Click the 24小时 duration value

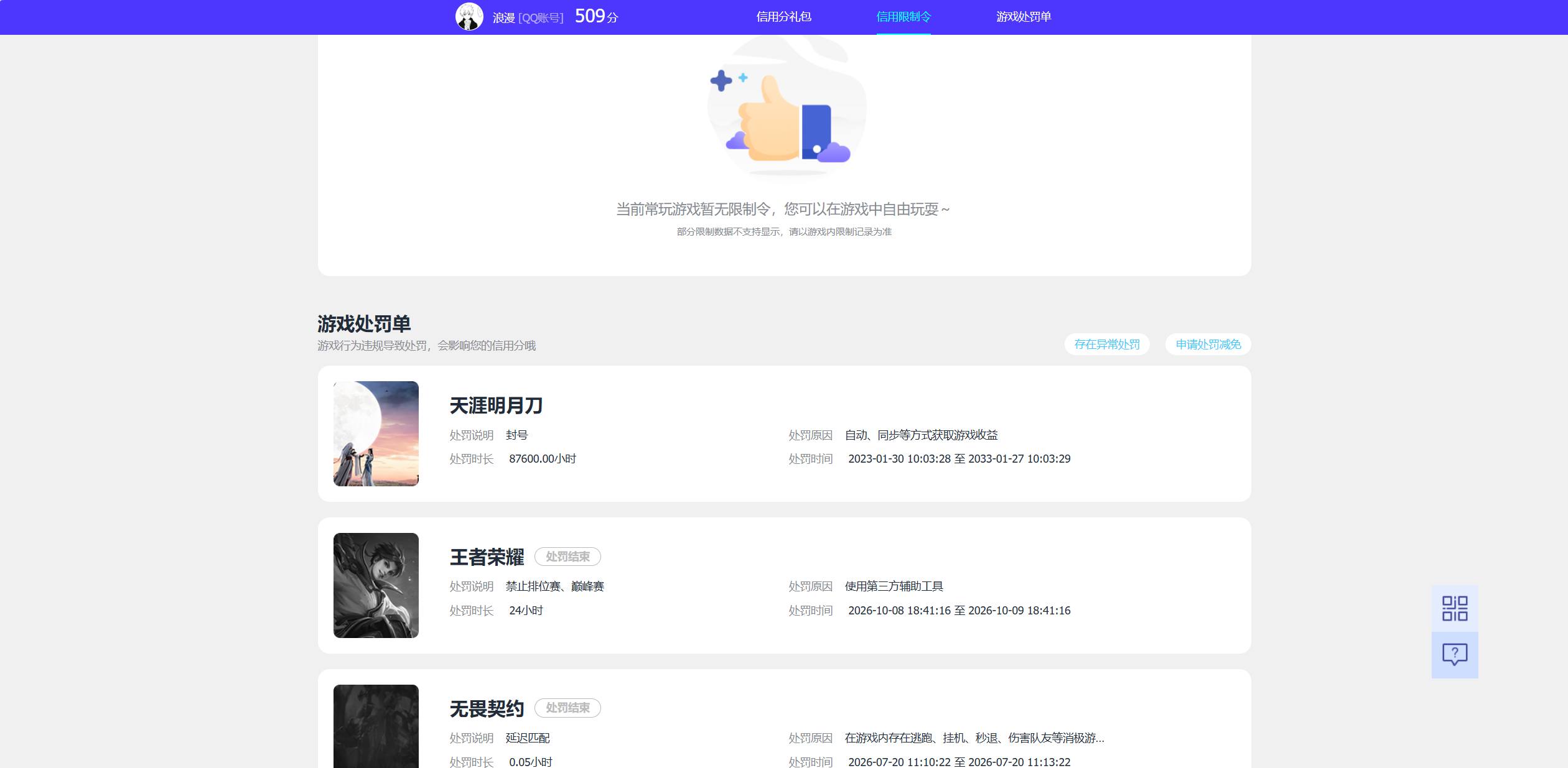tap(526, 611)
